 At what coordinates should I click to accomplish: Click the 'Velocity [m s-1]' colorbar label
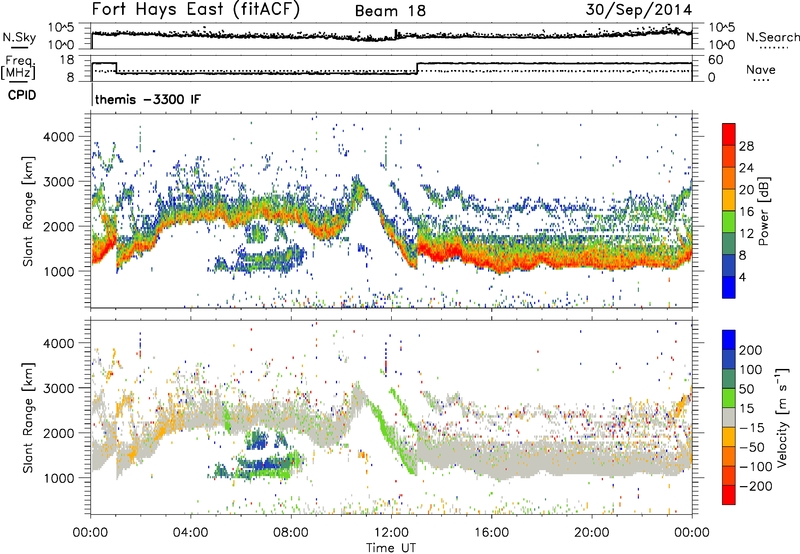tap(782, 417)
